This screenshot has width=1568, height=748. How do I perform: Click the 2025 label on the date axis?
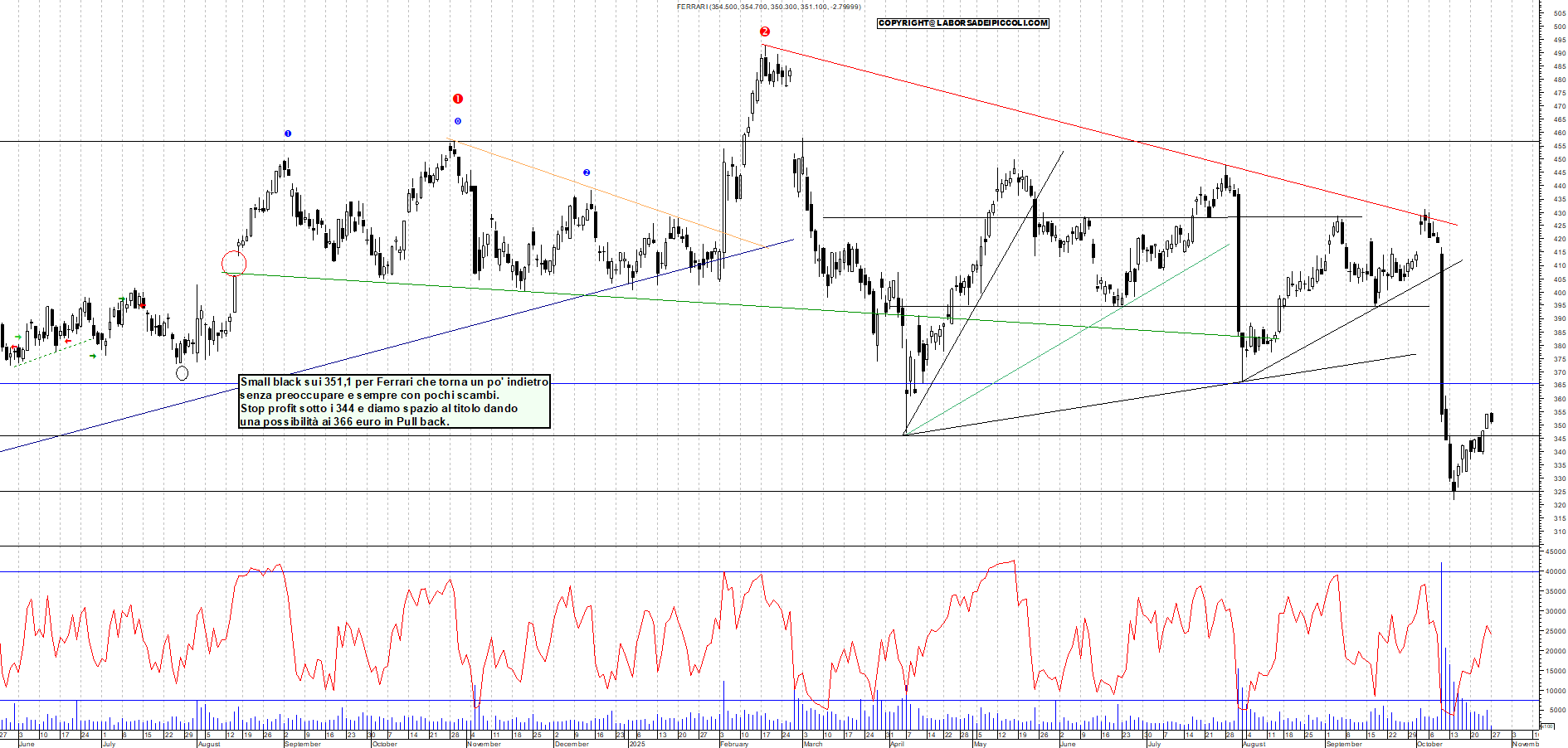click(x=637, y=742)
